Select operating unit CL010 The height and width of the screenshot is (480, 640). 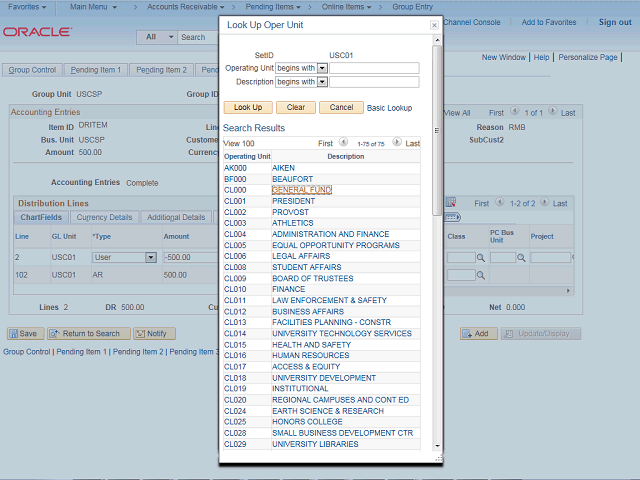tap(235, 289)
